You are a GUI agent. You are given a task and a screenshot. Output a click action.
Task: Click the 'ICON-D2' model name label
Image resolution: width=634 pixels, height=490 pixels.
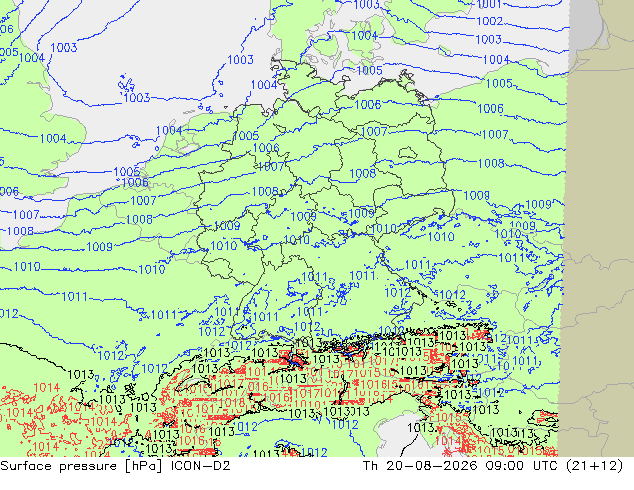[x=201, y=466]
